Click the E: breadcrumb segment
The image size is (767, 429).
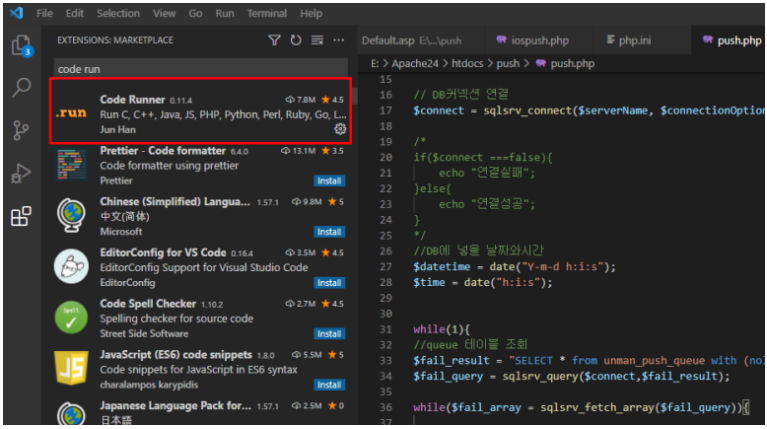pyautogui.click(x=374, y=64)
